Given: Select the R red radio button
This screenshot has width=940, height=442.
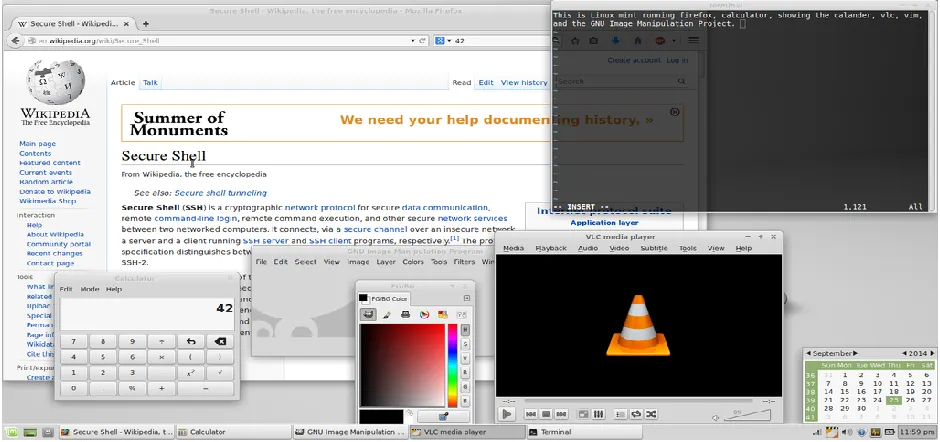Looking at the screenshot, I should pyautogui.click(x=465, y=373).
